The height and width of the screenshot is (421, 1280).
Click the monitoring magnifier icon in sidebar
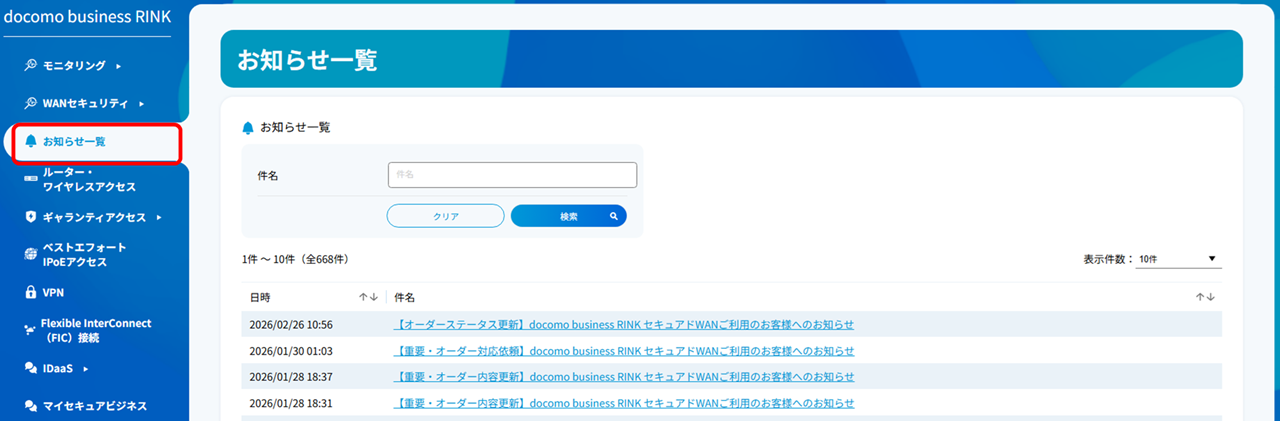click(31, 66)
